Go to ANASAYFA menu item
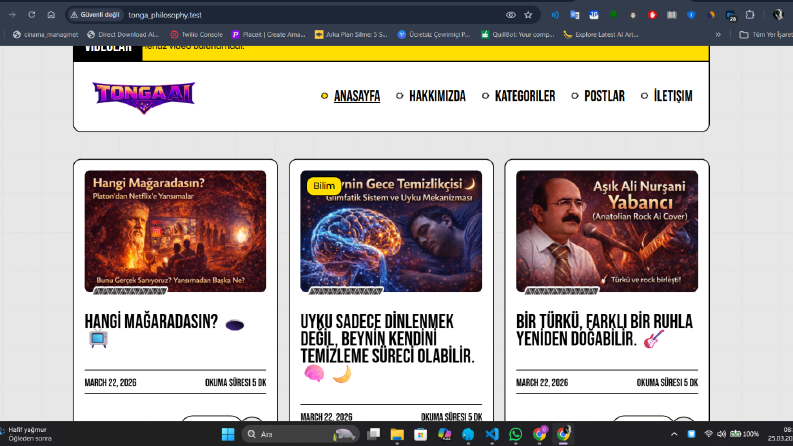Screen dimensions: 793x446 (357, 96)
